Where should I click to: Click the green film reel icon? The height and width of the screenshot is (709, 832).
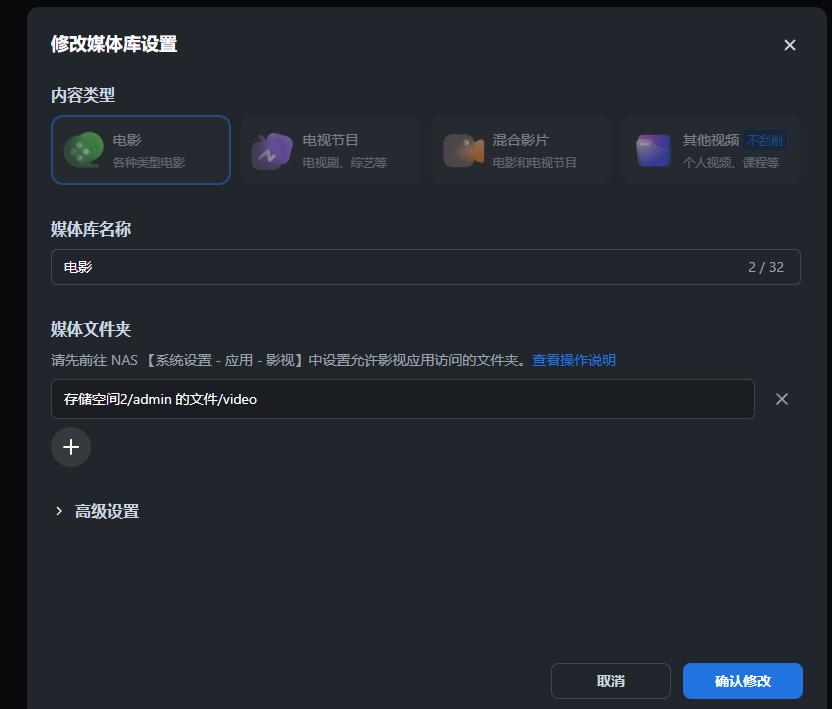[83, 150]
